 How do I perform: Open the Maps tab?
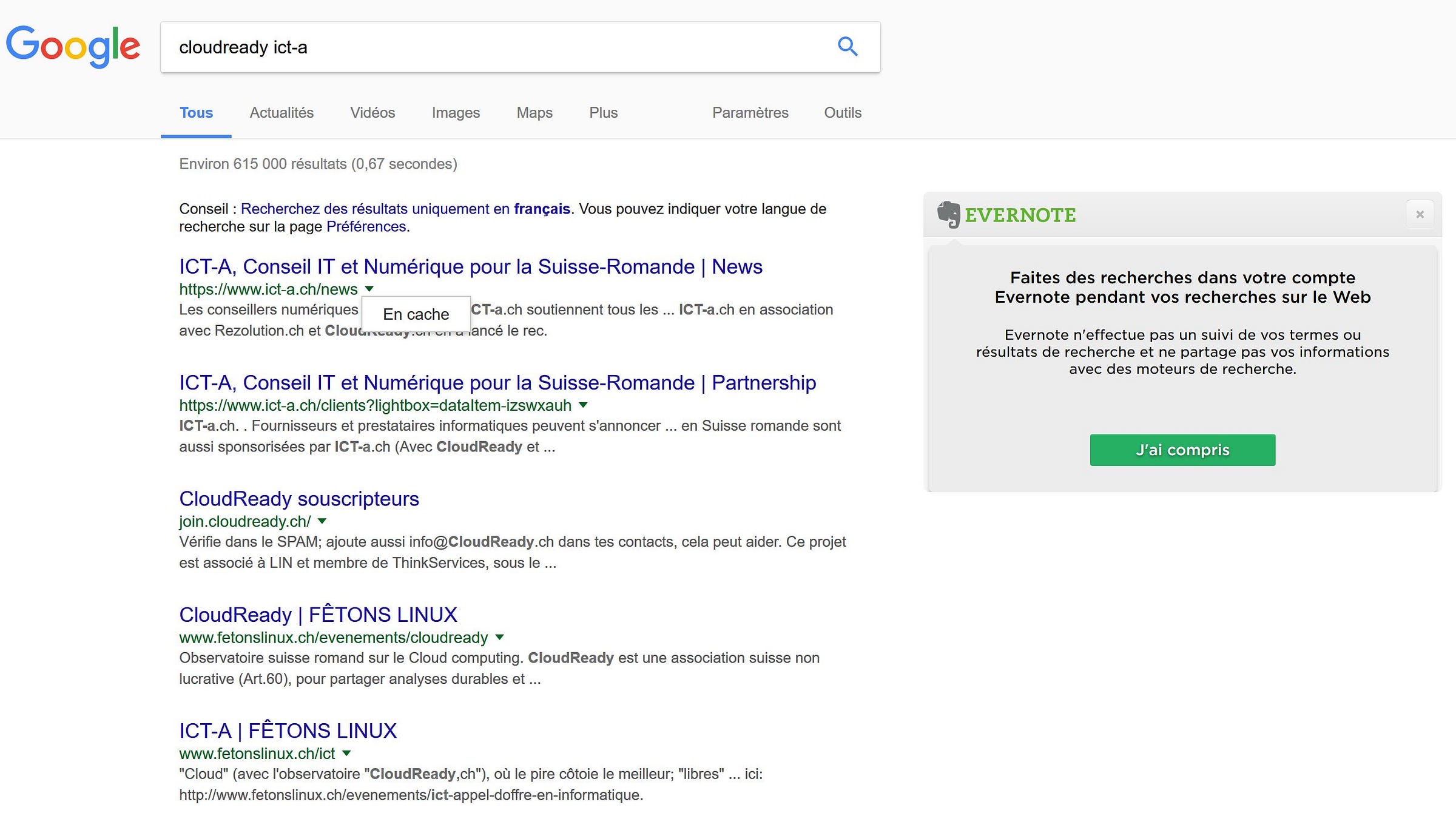point(534,113)
